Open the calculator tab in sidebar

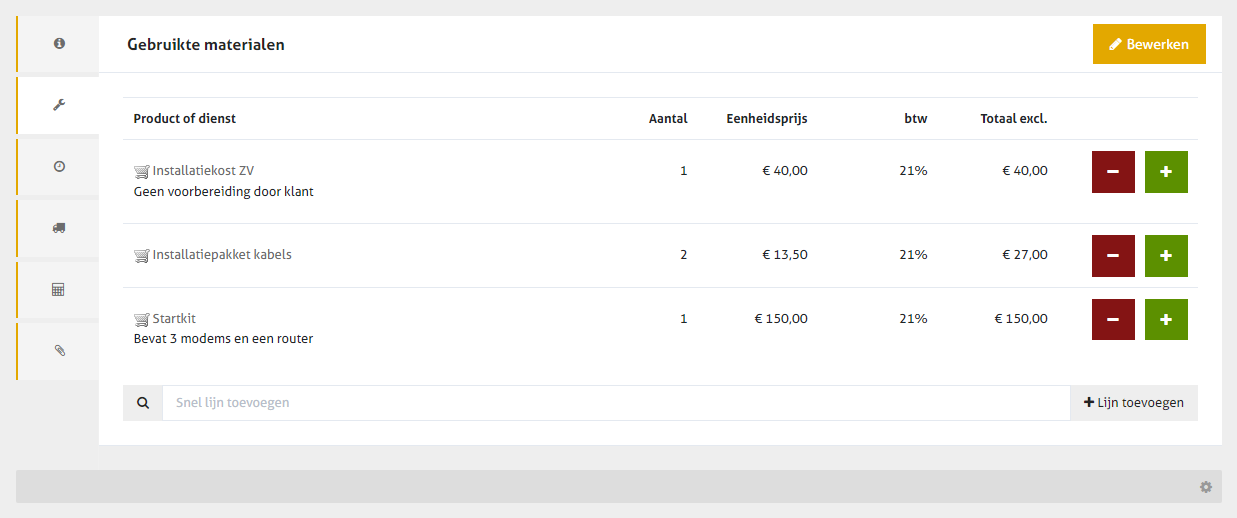(59, 289)
